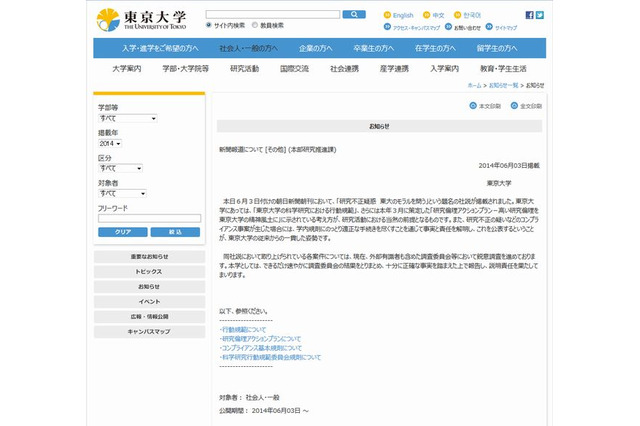The image size is (640, 426).
Task: Click the print icon for 全文印刷
Action: (x=514, y=106)
